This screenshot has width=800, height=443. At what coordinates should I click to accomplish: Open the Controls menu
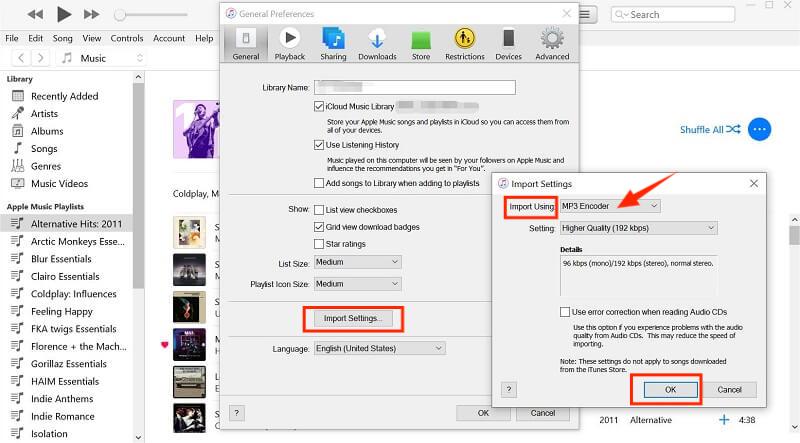point(127,38)
